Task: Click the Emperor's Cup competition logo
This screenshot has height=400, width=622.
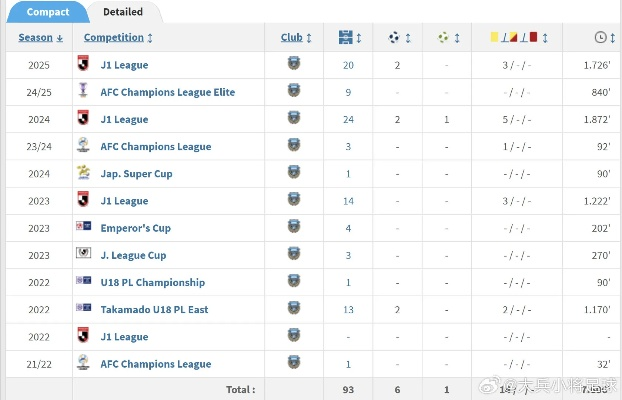Action: [x=83, y=228]
